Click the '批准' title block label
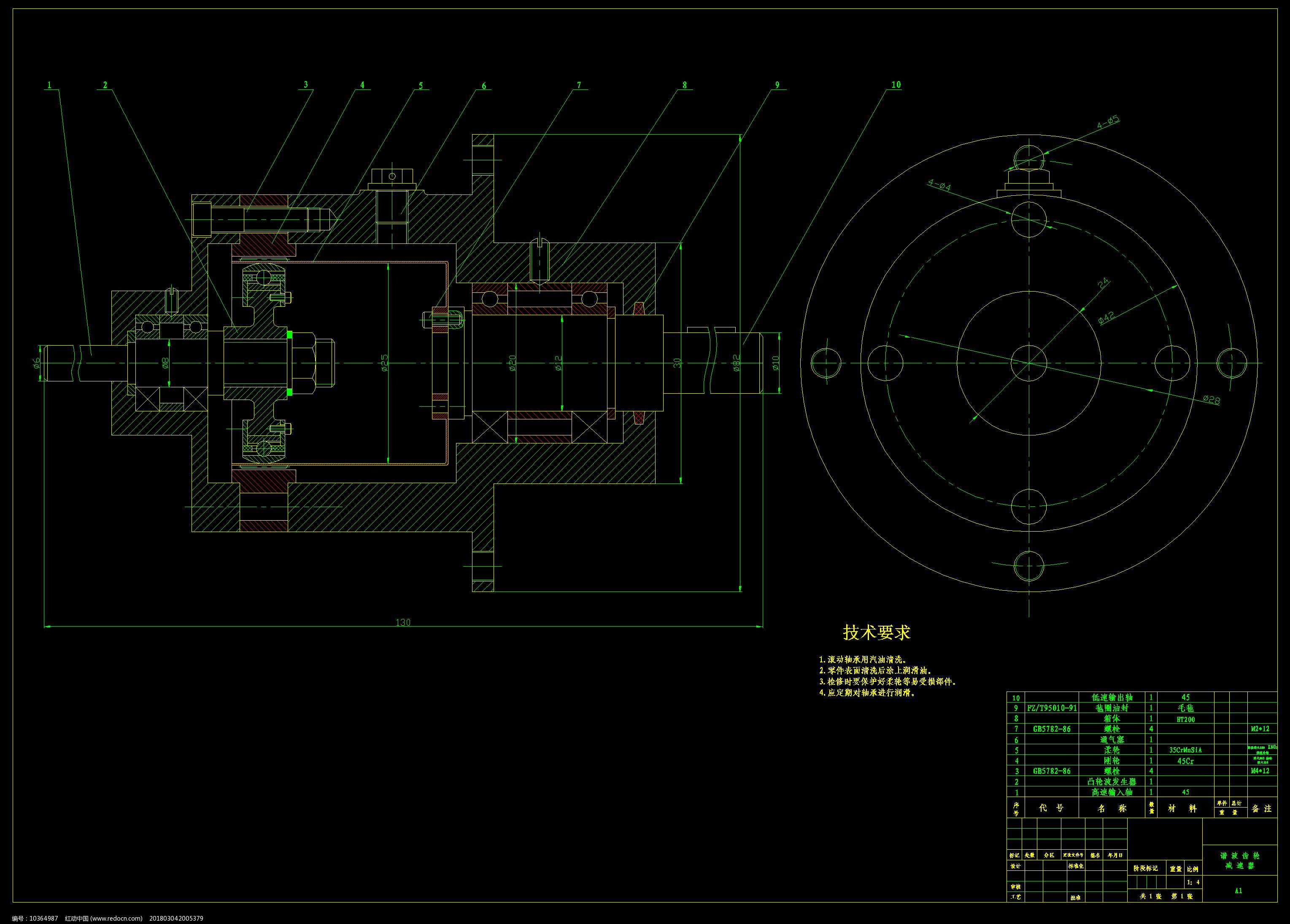Screen dimensions: 1290x924 click(1076, 898)
